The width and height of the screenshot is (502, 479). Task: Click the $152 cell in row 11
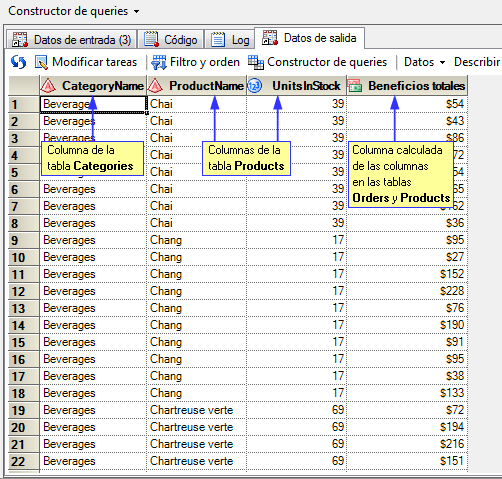[407, 274]
